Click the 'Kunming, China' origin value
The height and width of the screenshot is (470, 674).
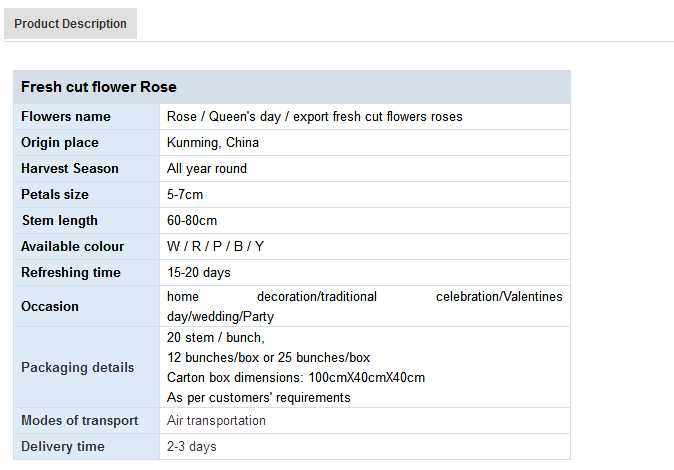coord(213,143)
